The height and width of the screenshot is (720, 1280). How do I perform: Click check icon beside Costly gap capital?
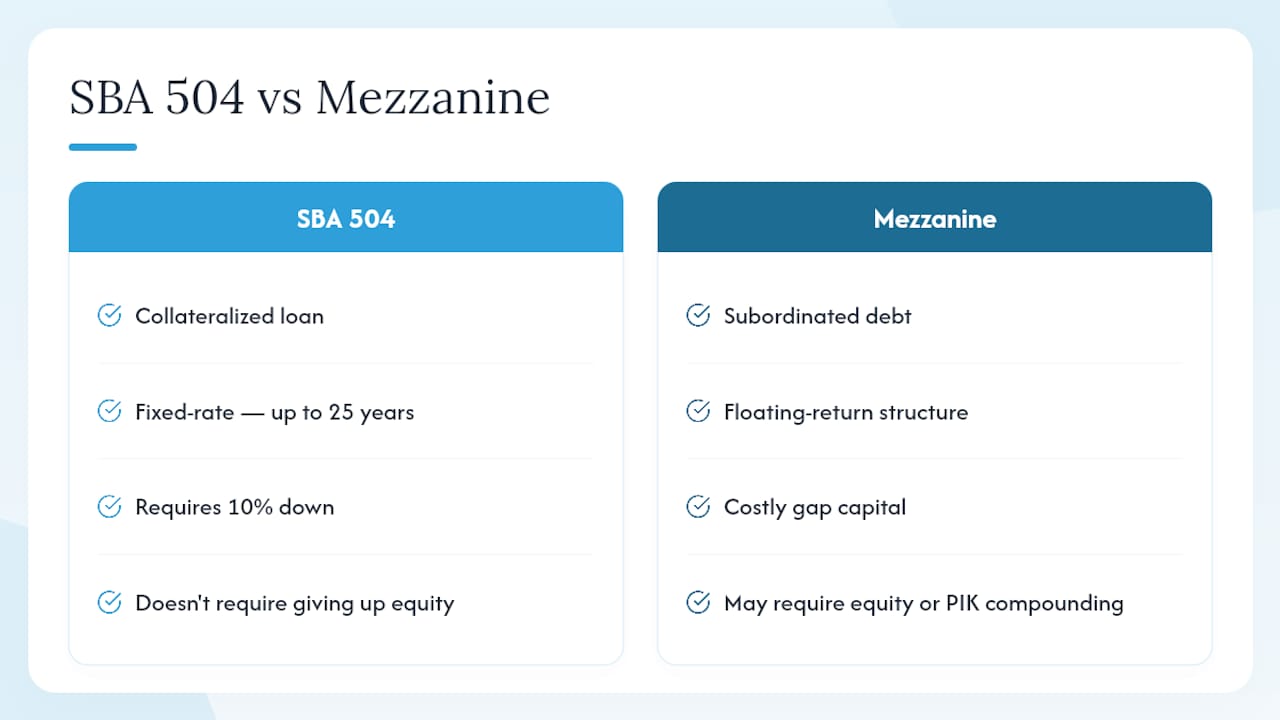[x=698, y=507]
